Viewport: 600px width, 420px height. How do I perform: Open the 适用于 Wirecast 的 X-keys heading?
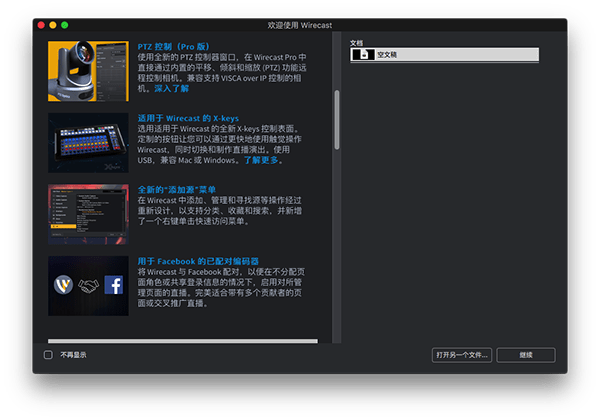(188, 118)
